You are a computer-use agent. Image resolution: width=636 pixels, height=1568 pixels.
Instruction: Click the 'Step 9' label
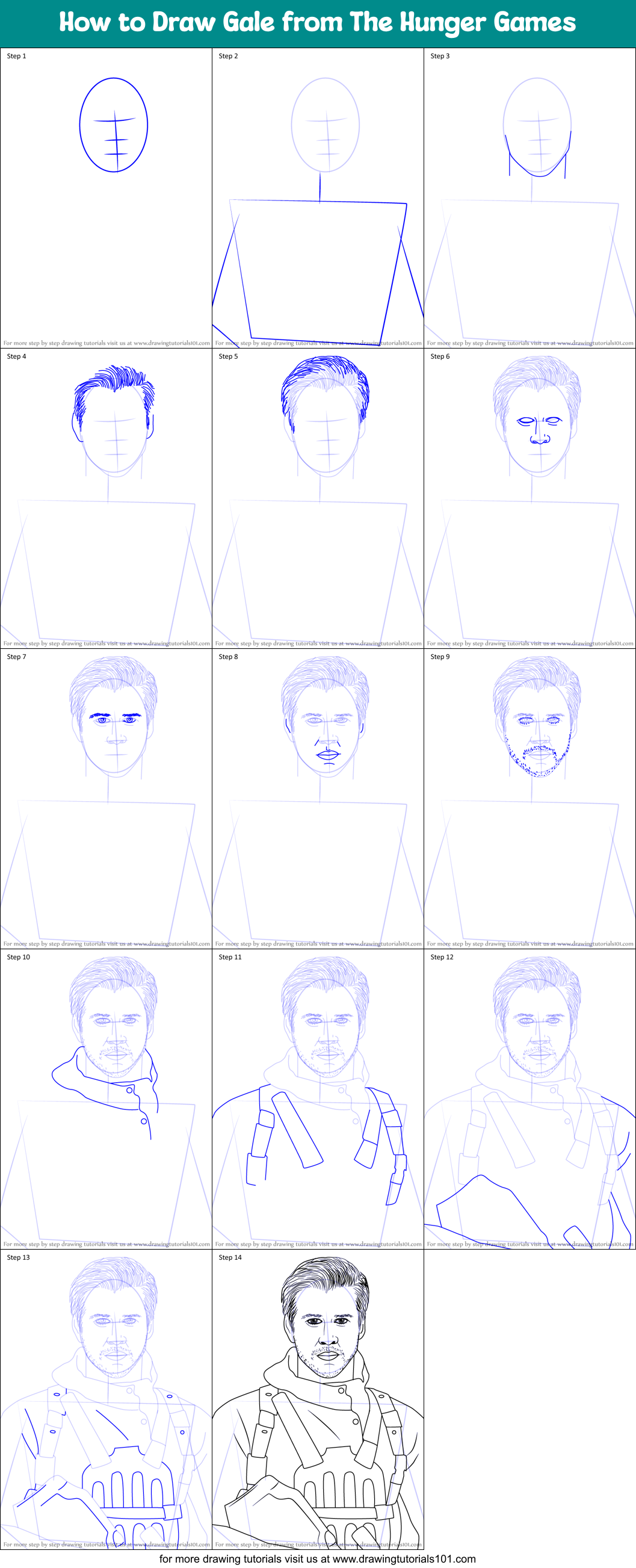coord(440,657)
